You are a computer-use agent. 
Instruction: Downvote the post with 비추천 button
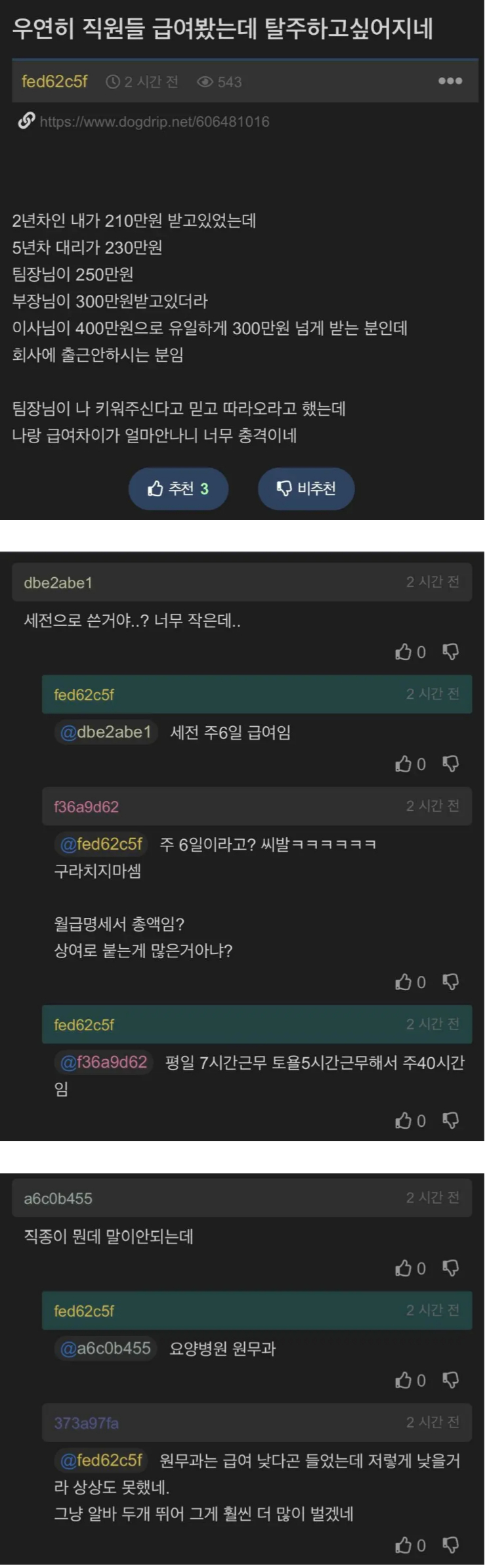coord(307,489)
